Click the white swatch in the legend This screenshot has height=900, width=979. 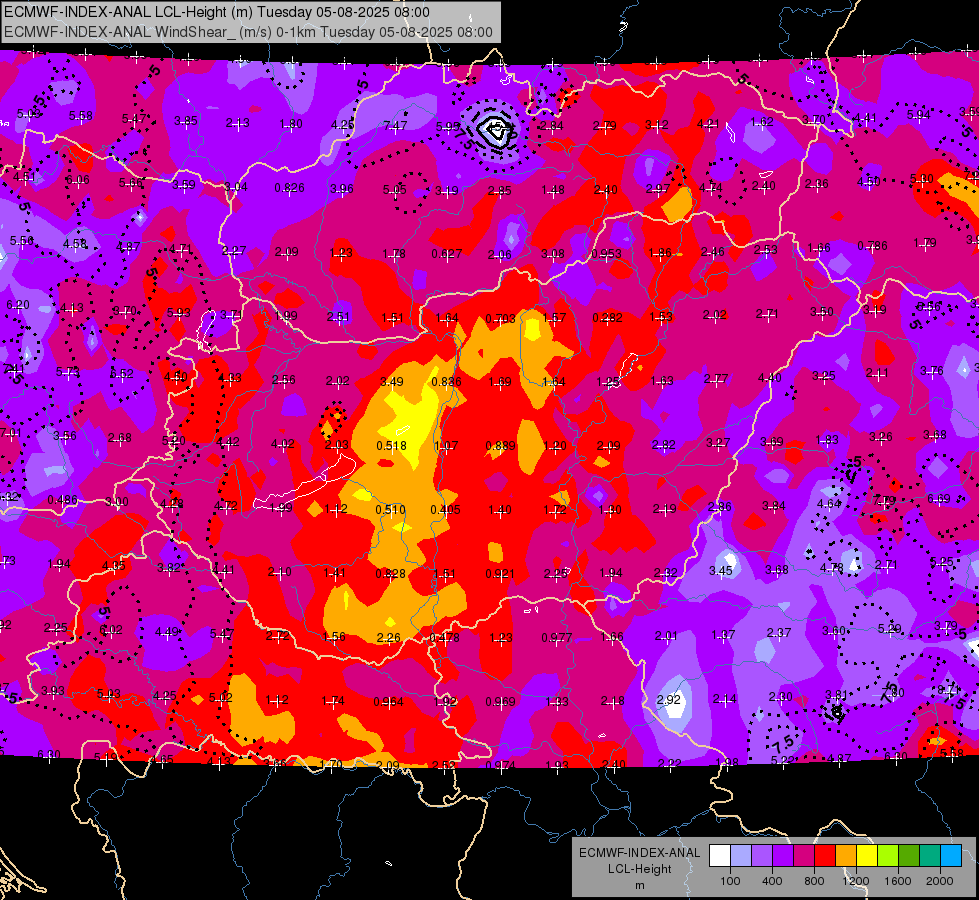coord(720,856)
